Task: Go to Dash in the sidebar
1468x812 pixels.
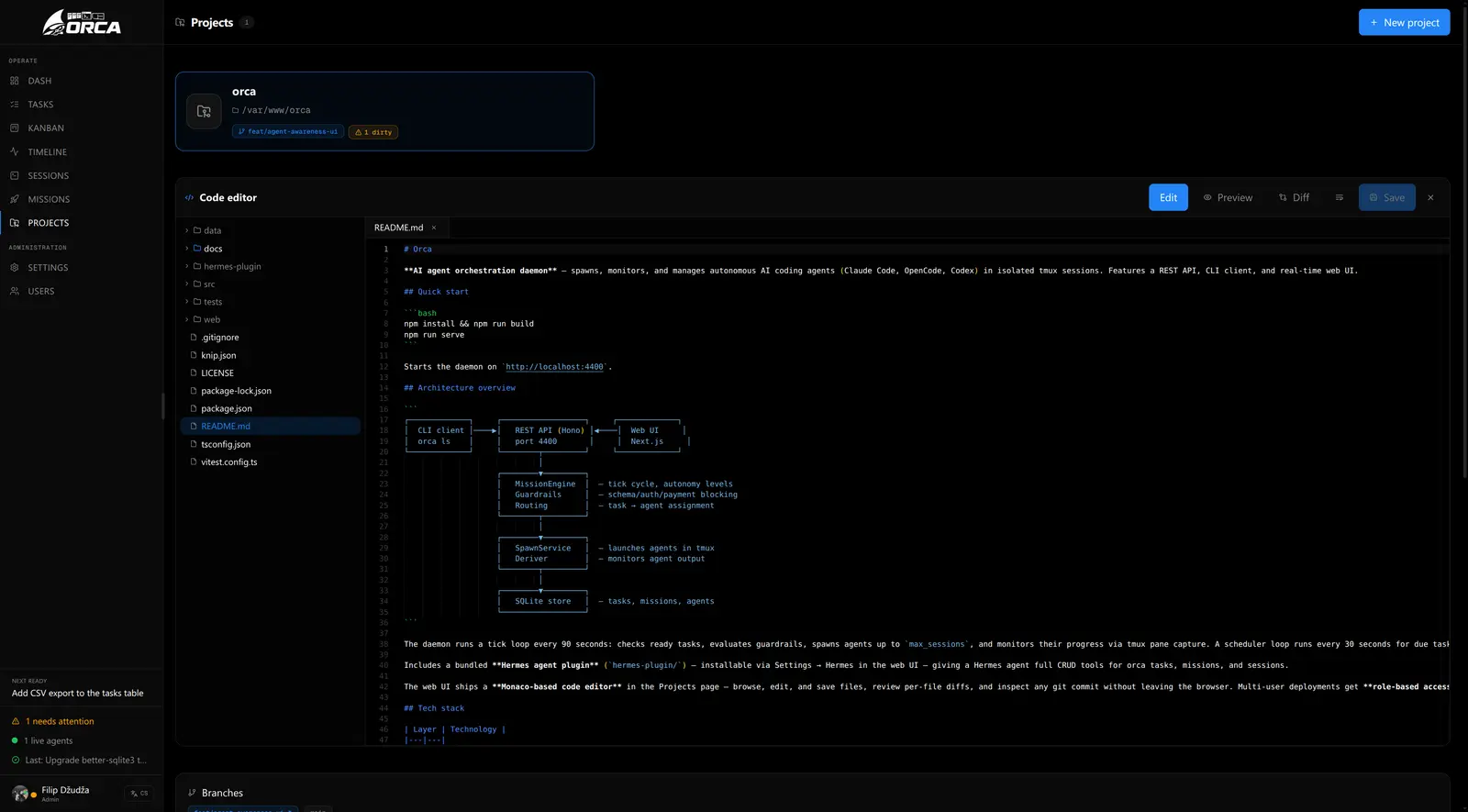Action: click(82, 81)
